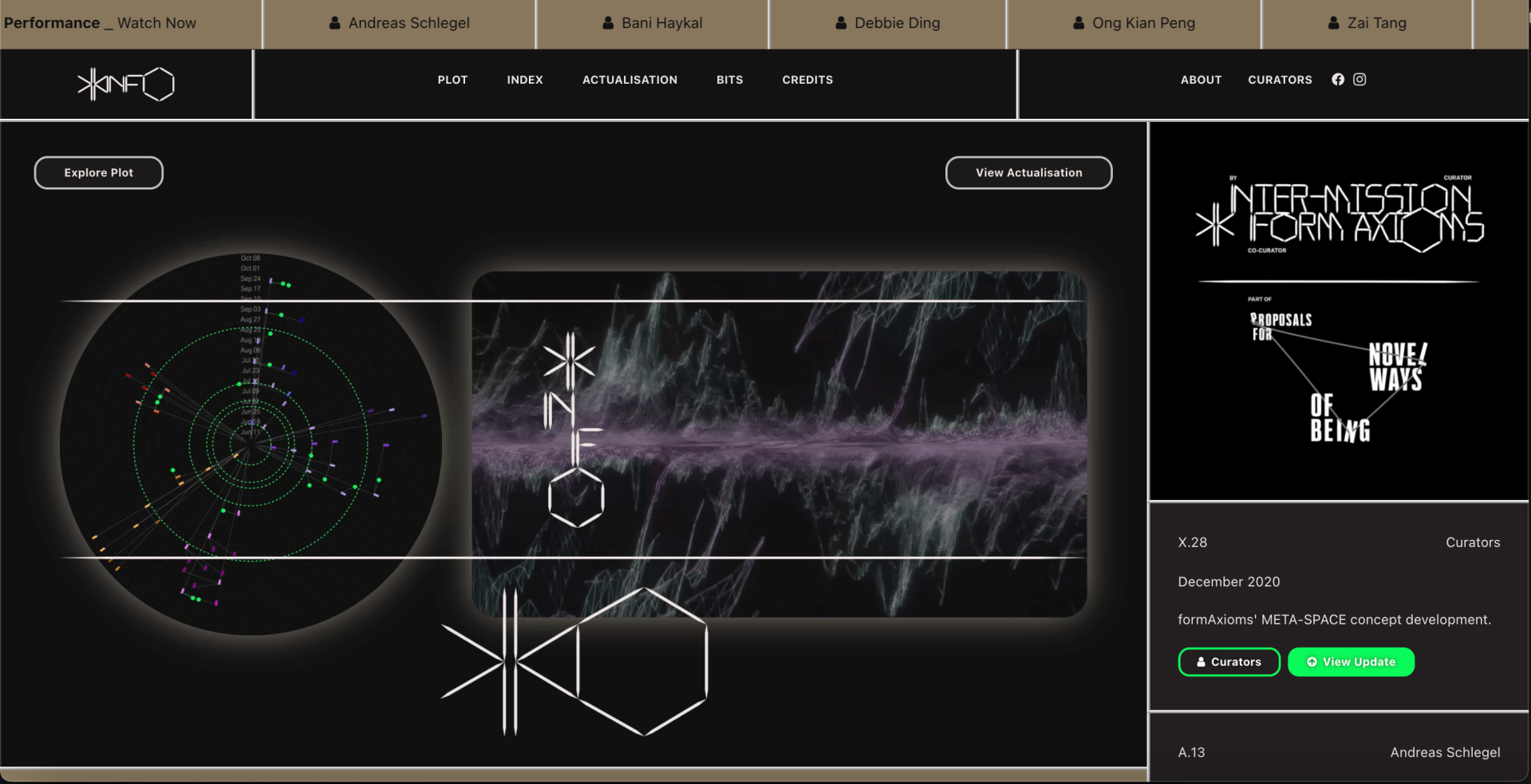Screen dimensions: 1531x784
Task: Open the PLOT menu item
Action: coord(452,80)
